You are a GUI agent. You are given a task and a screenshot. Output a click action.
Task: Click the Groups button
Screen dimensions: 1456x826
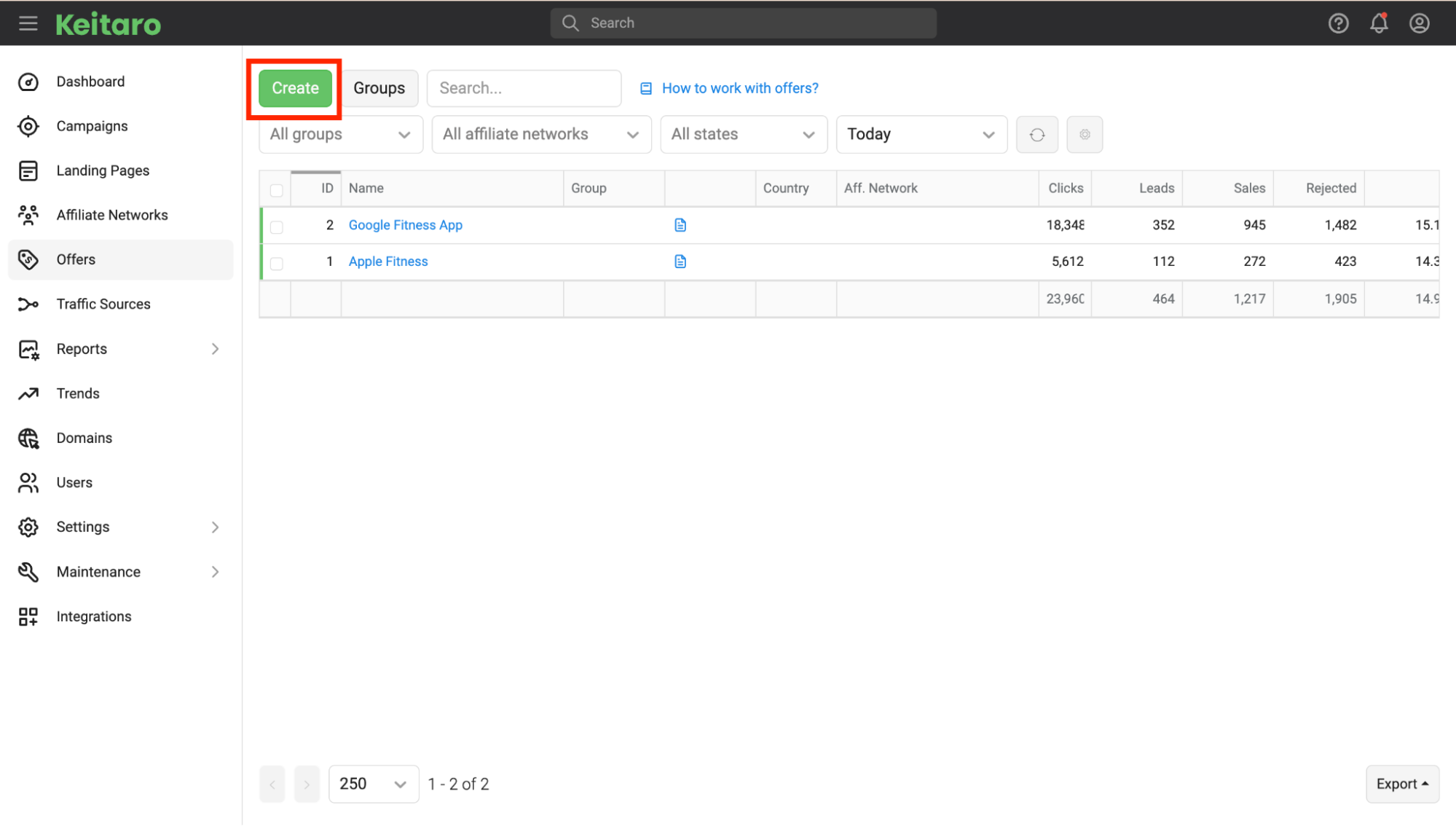(x=379, y=88)
